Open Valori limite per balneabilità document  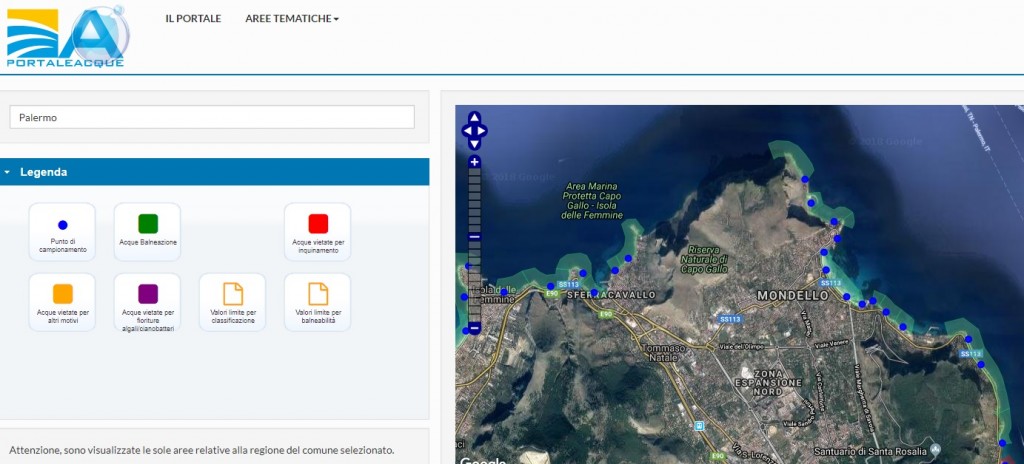point(318,293)
